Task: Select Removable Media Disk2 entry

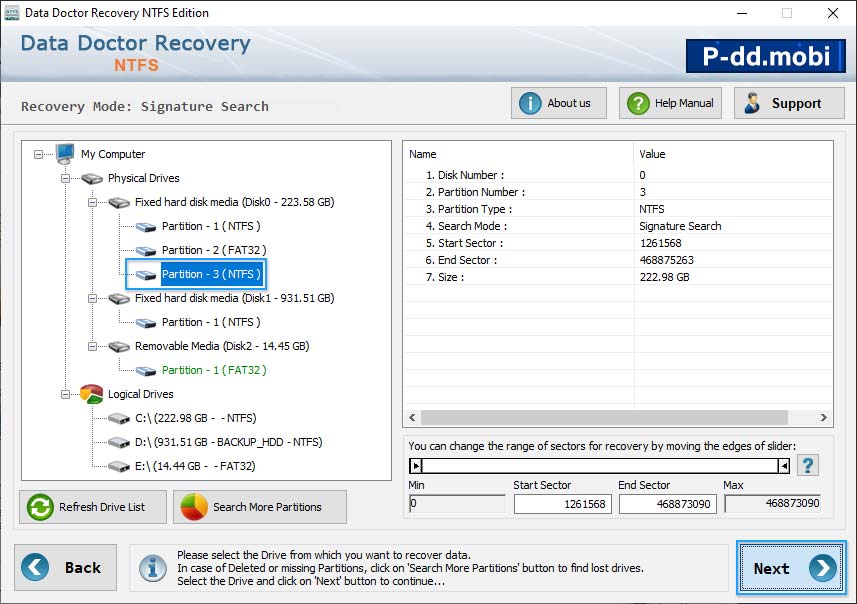Action: 222,347
